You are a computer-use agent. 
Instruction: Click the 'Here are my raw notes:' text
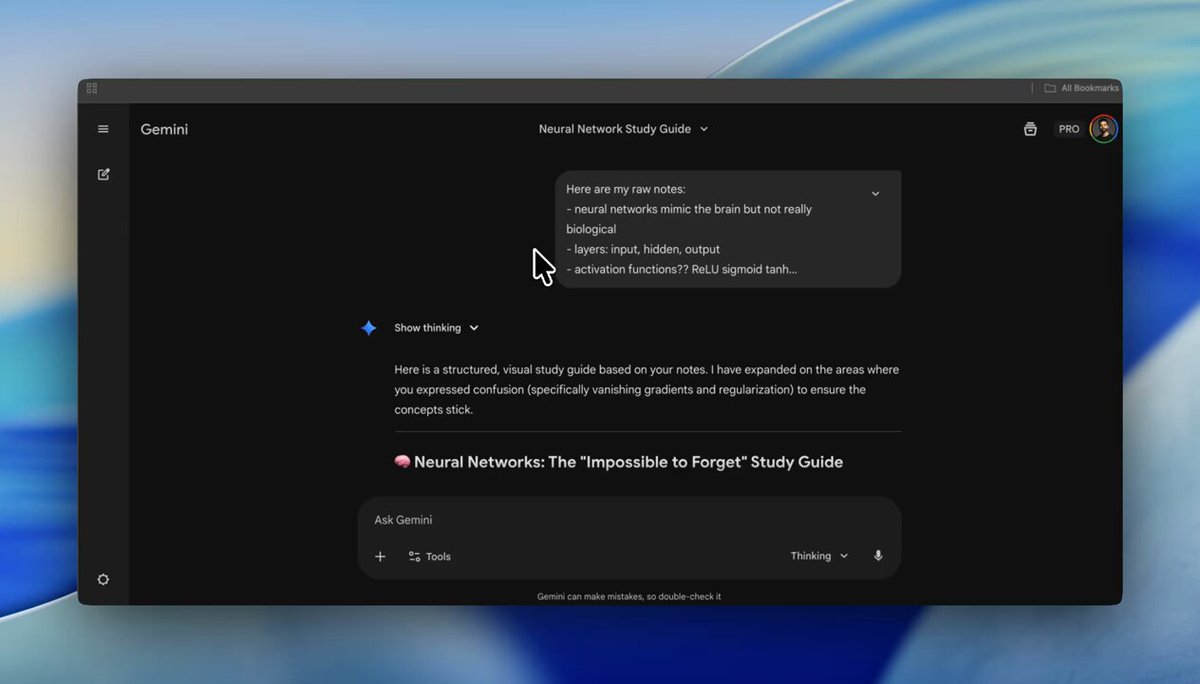(626, 189)
